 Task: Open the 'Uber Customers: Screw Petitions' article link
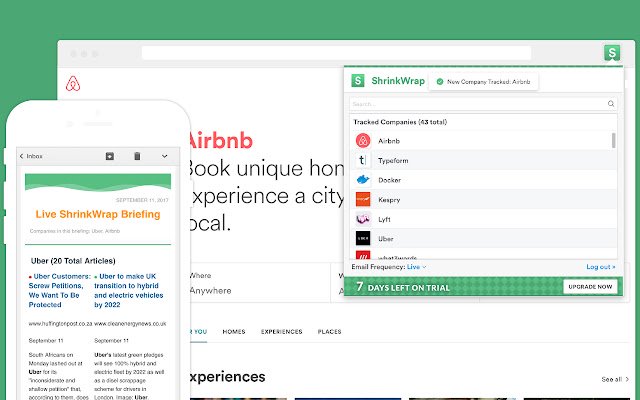point(60,291)
